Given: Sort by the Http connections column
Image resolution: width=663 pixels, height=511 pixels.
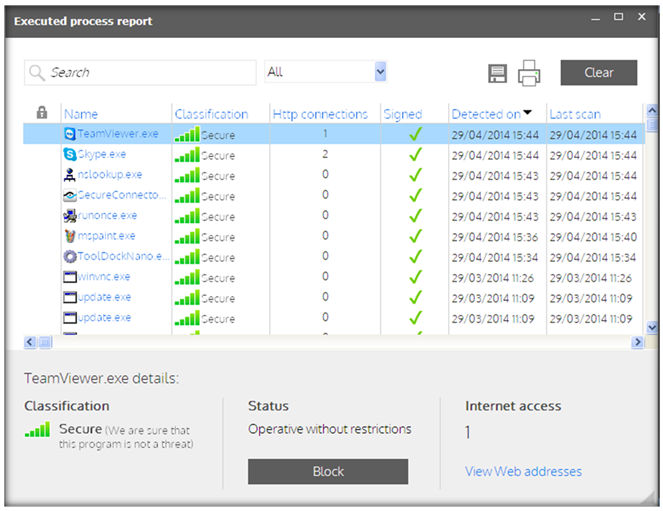Looking at the screenshot, I should tap(320, 114).
